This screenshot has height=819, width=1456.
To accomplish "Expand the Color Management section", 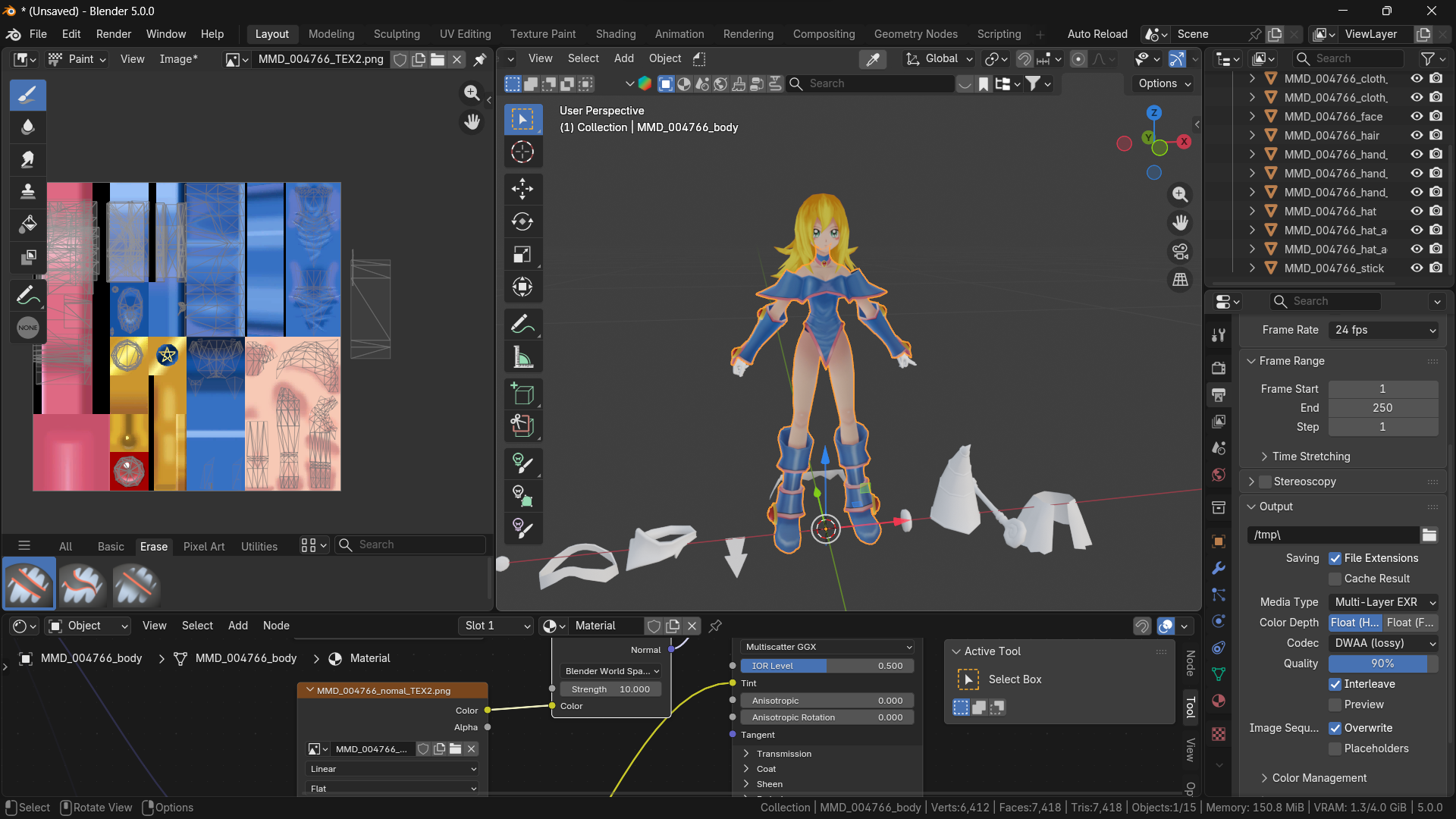I will point(1319,778).
